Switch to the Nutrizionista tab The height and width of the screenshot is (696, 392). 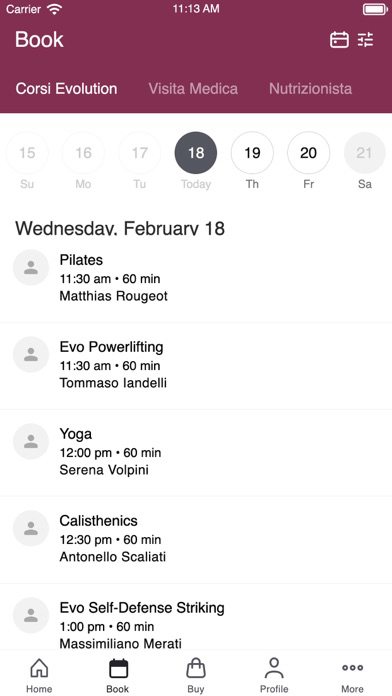(310, 88)
